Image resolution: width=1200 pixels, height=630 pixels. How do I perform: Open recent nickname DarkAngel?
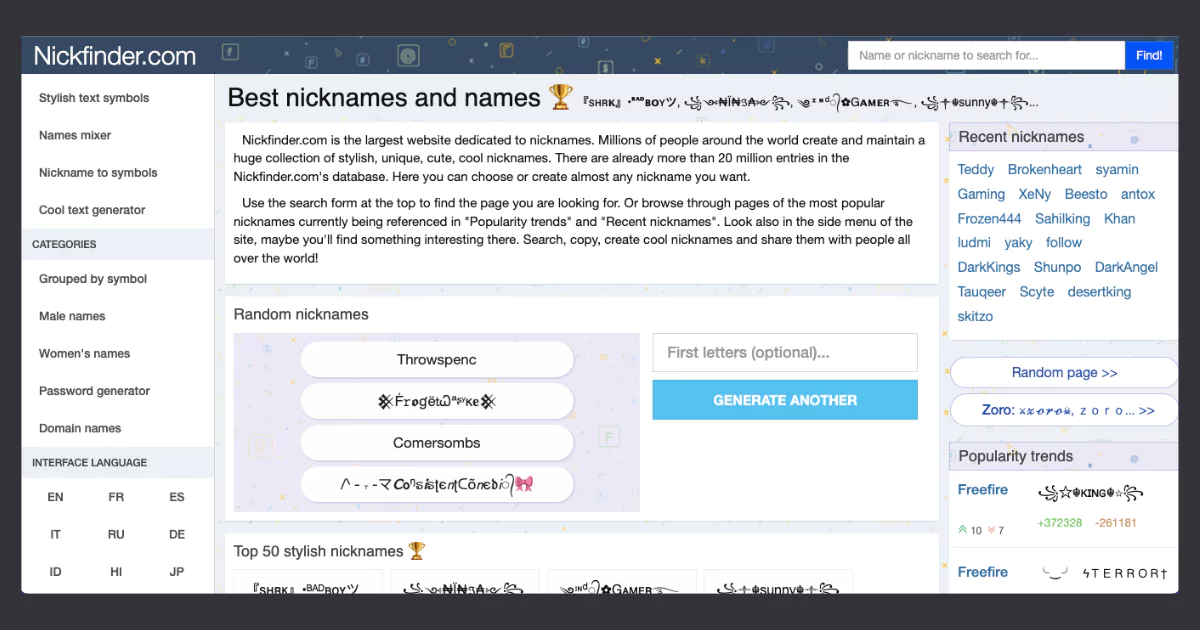coord(1126,267)
